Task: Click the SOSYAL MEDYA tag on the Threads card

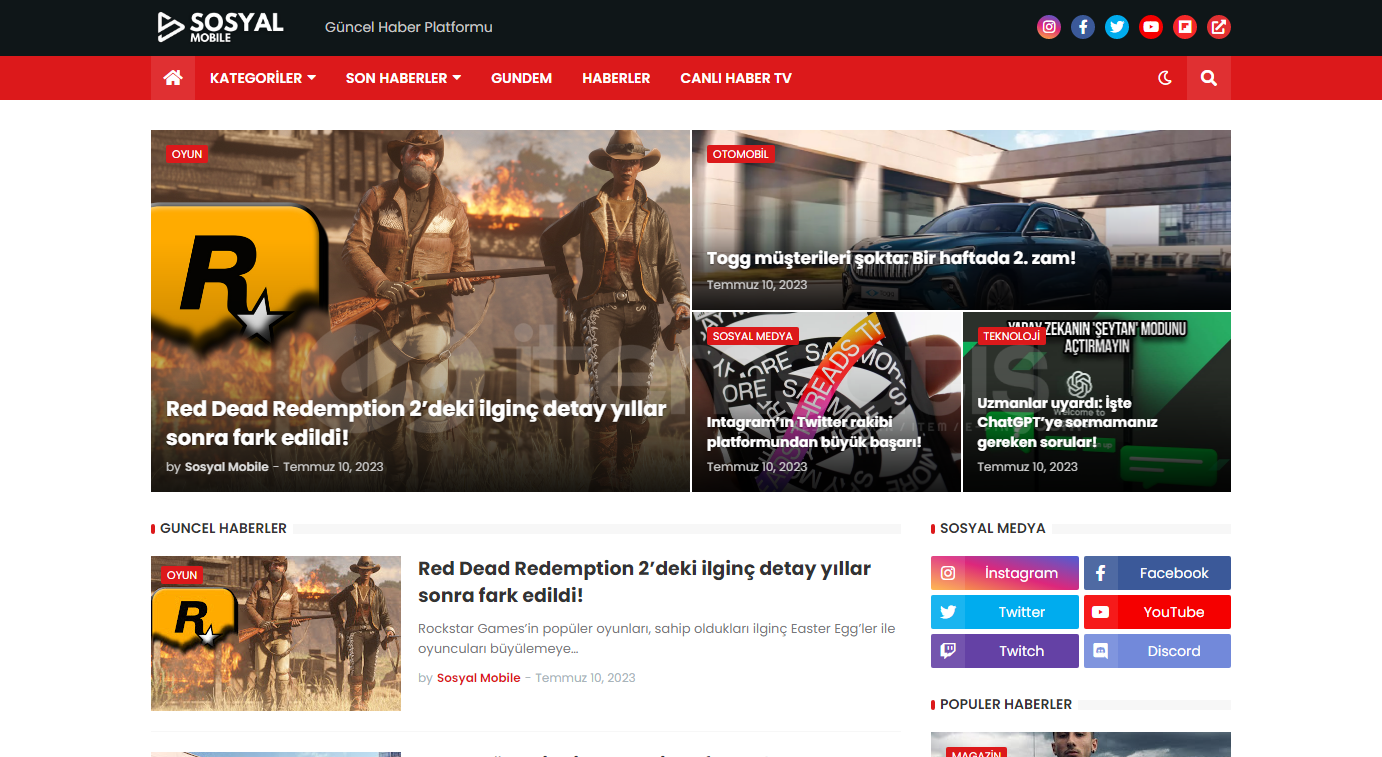Action: tap(753, 336)
